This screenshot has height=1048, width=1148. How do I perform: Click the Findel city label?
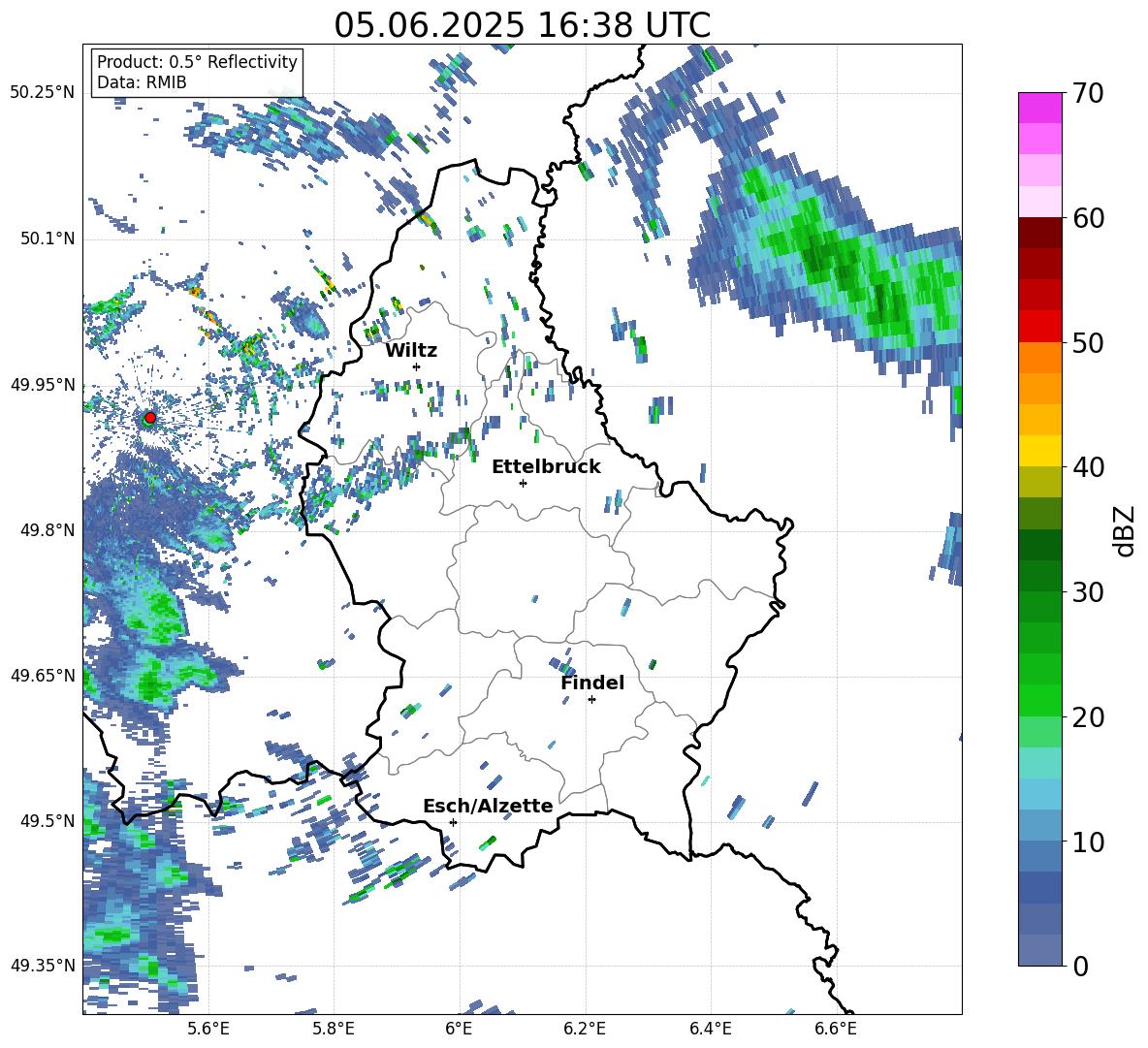pyautogui.click(x=592, y=683)
